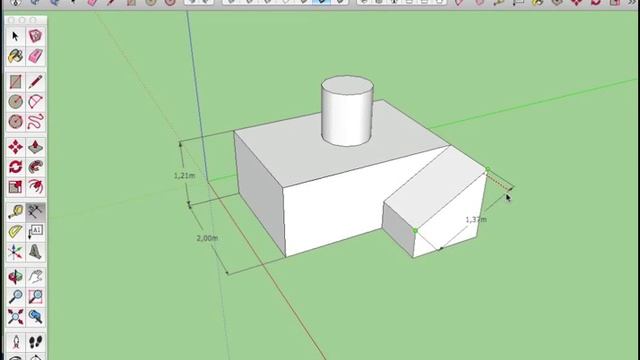
Task: Pick the Tape Measure tool
Action: pyautogui.click(x=16, y=212)
